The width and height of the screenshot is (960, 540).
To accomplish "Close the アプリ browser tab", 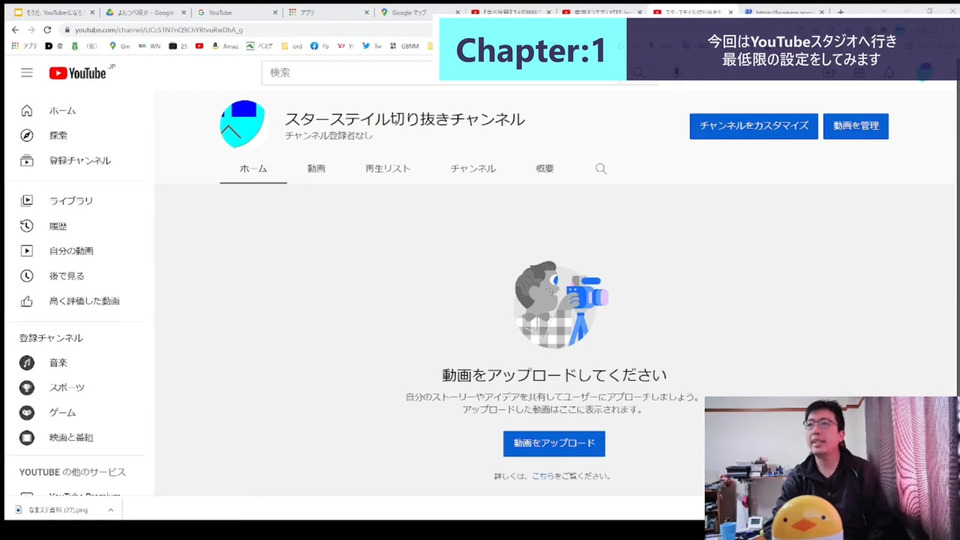I will 366,12.
